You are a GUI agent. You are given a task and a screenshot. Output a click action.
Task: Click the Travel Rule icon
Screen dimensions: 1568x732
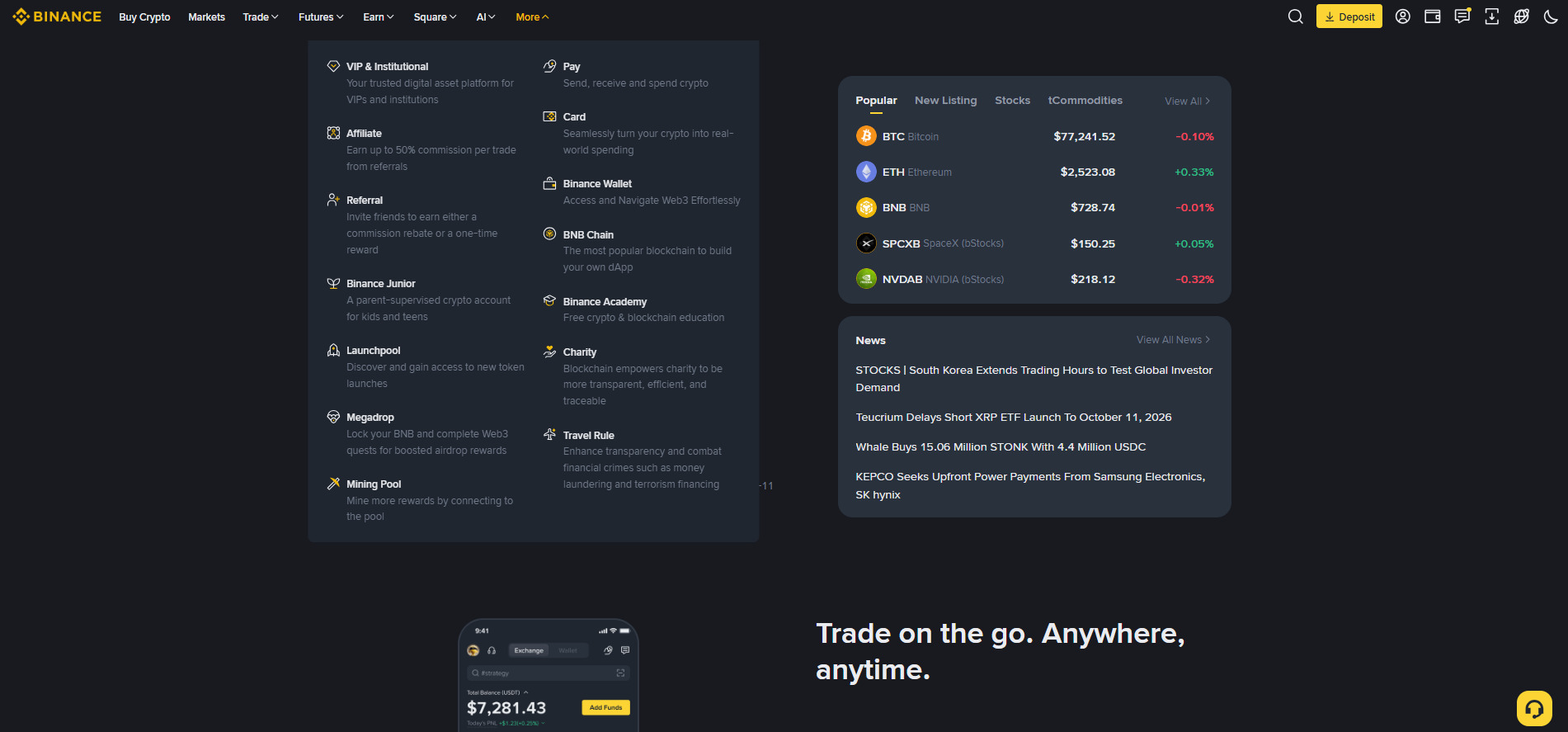[549, 435]
